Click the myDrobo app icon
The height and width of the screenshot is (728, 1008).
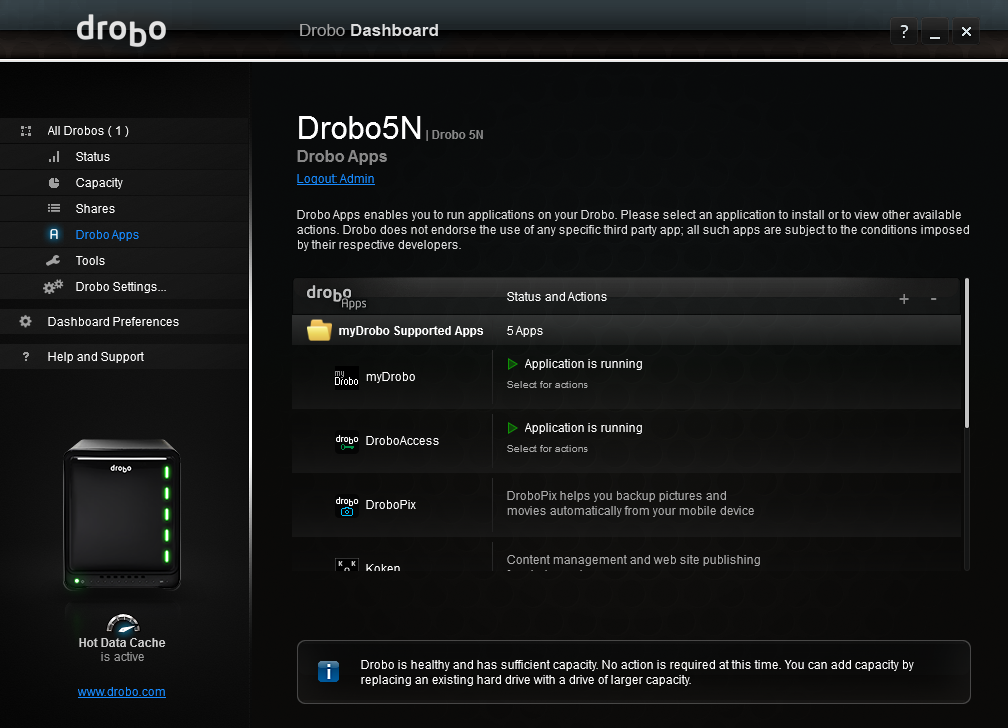coord(346,377)
